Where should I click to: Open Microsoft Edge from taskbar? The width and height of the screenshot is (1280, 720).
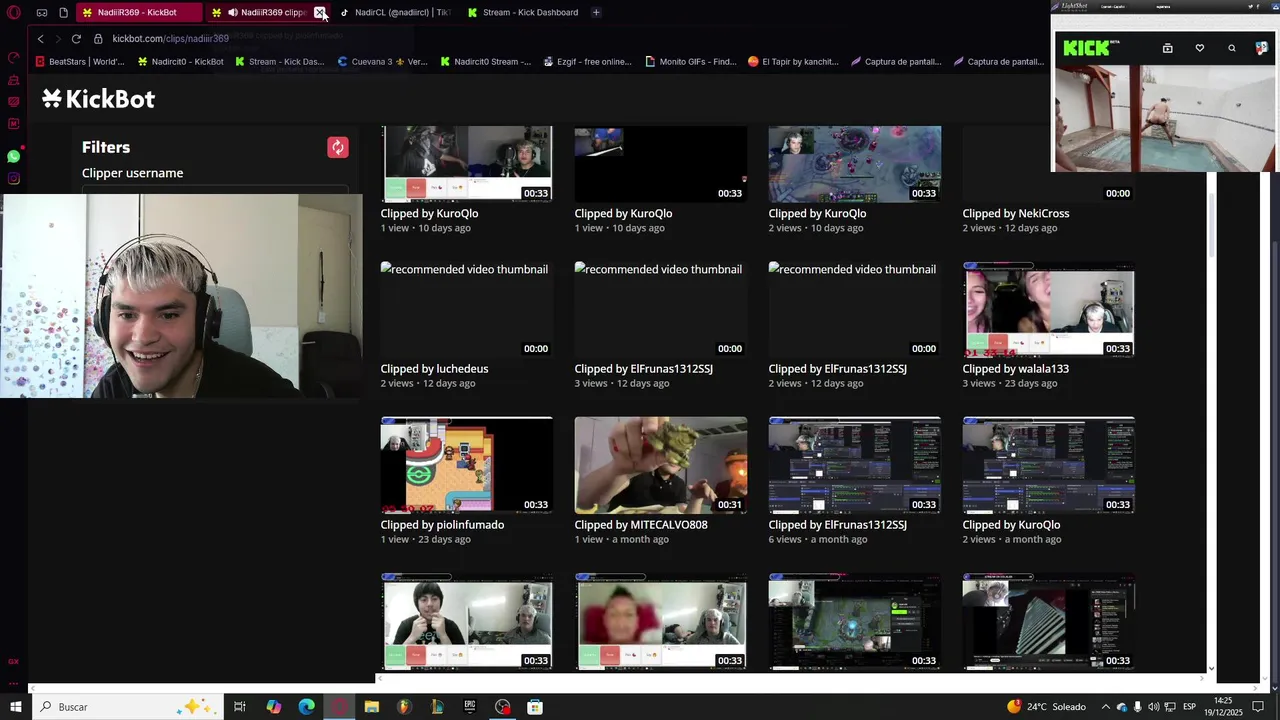[306, 707]
